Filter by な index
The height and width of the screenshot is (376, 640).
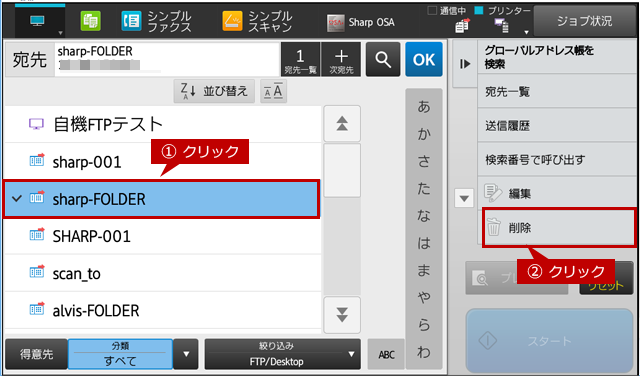(424, 216)
